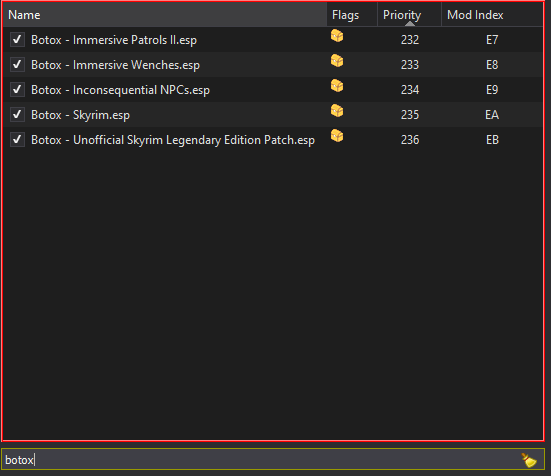Uncheck Botox - Immersive Patrols II.esp

[x=17, y=40]
